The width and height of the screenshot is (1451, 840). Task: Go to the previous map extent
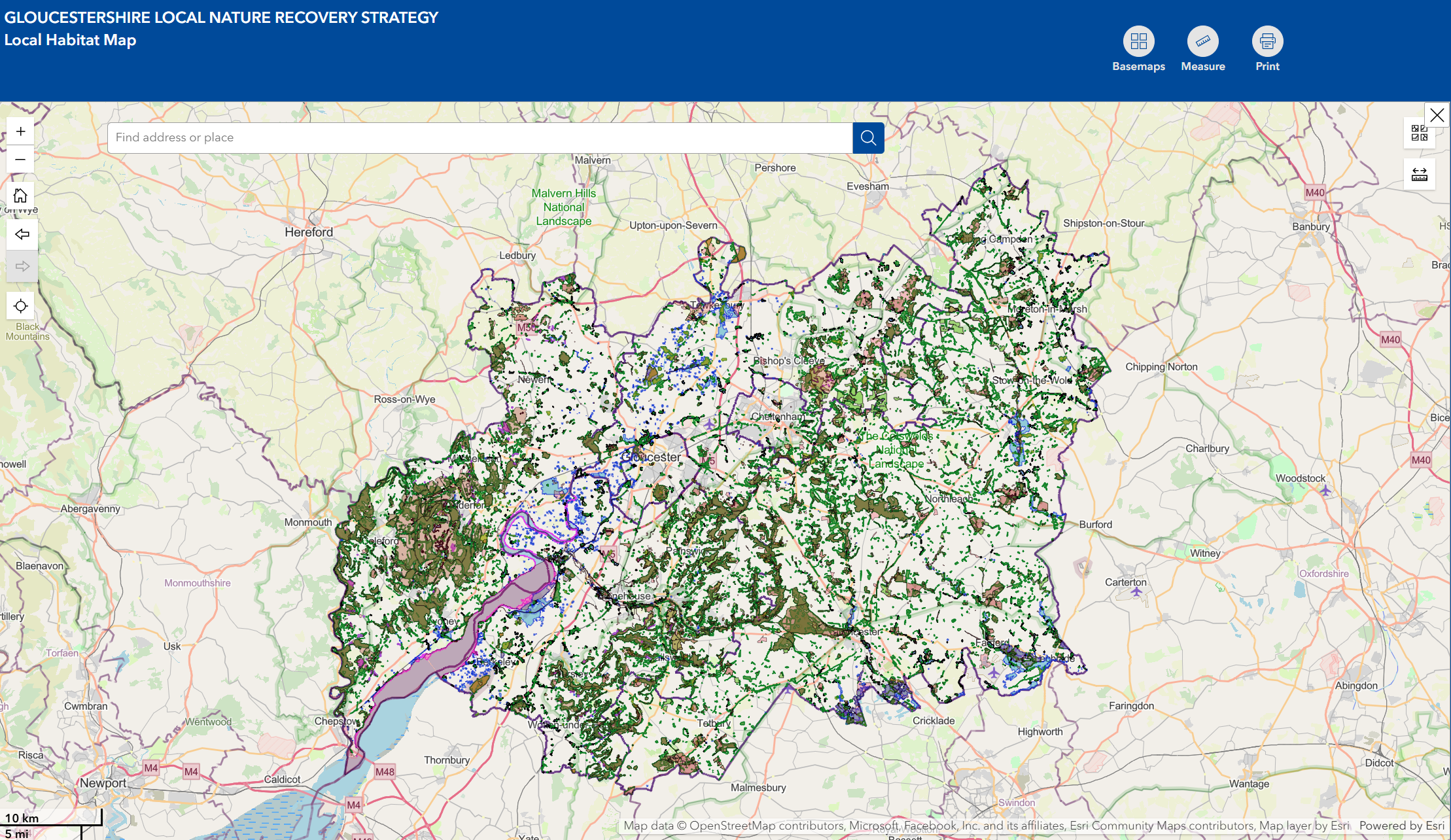coord(22,234)
